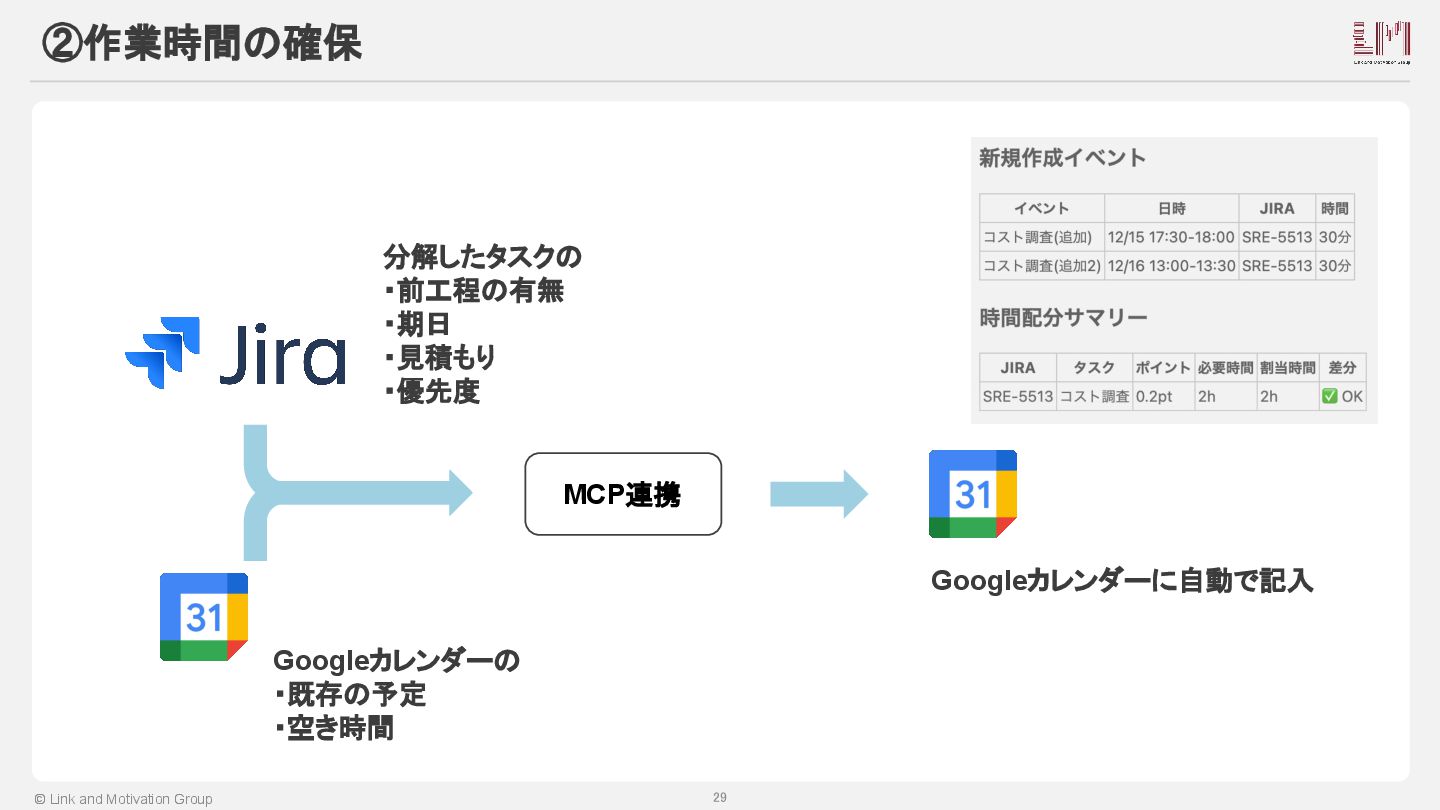
Task: Click the イベント column header
Action: point(1042,209)
